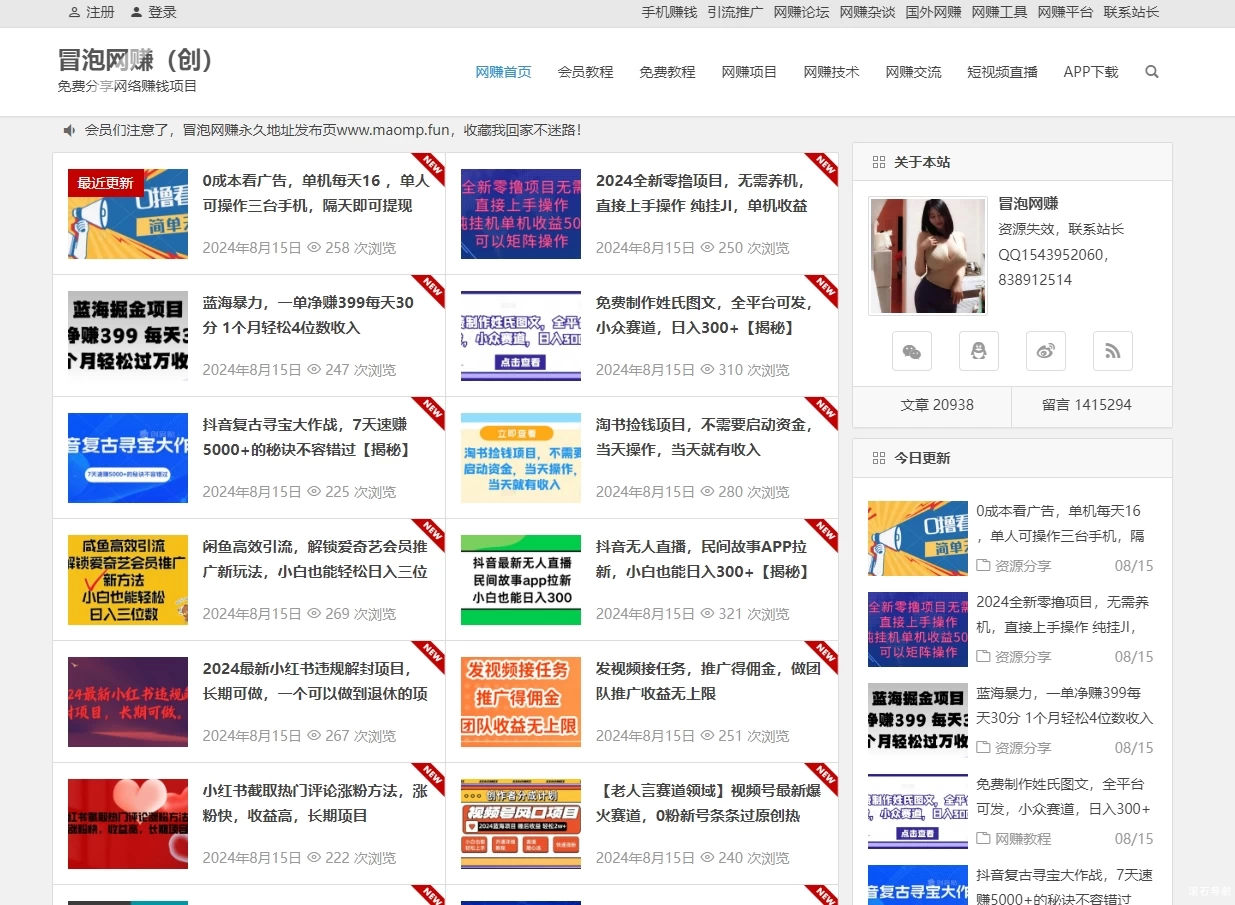Screen dimensions: 1235x905
Task: Open the 会员教程 navigation item
Action: pyautogui.click(x=585, y=71)
